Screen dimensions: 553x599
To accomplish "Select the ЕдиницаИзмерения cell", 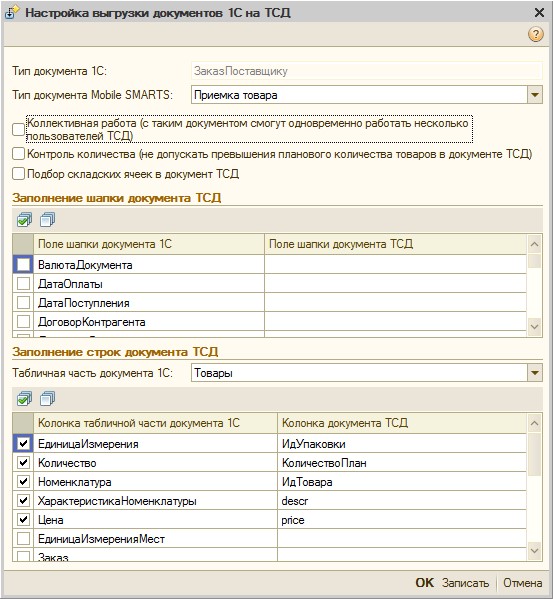I will (155, 444).
